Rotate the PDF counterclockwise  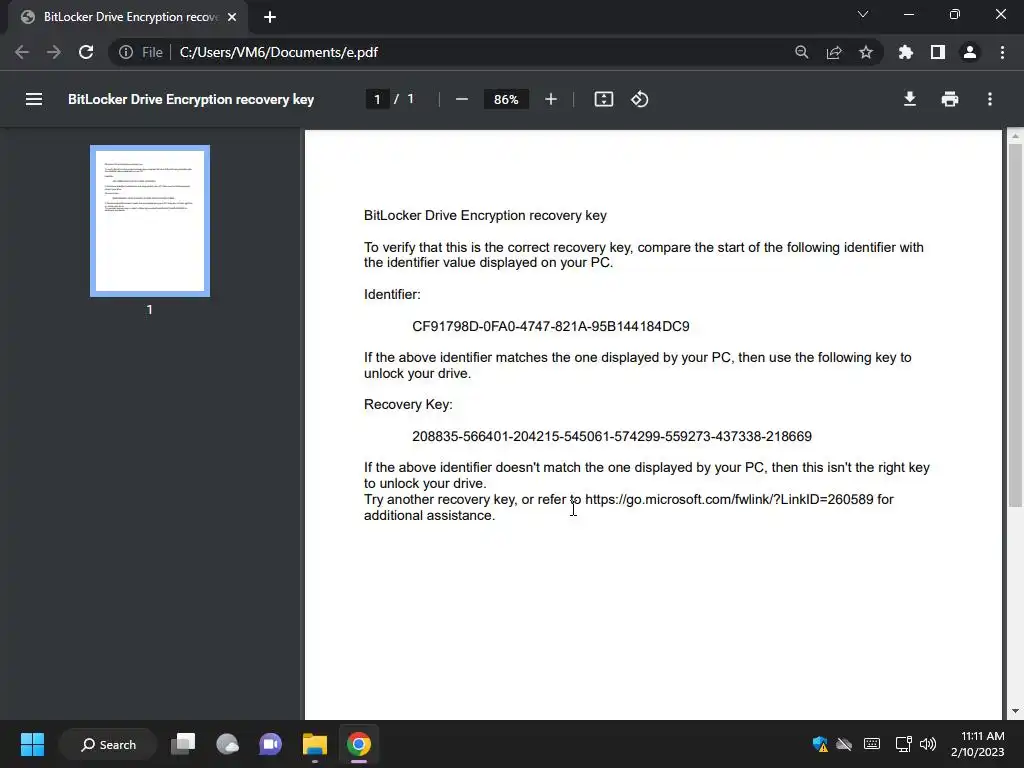click(x=639, y=99)
